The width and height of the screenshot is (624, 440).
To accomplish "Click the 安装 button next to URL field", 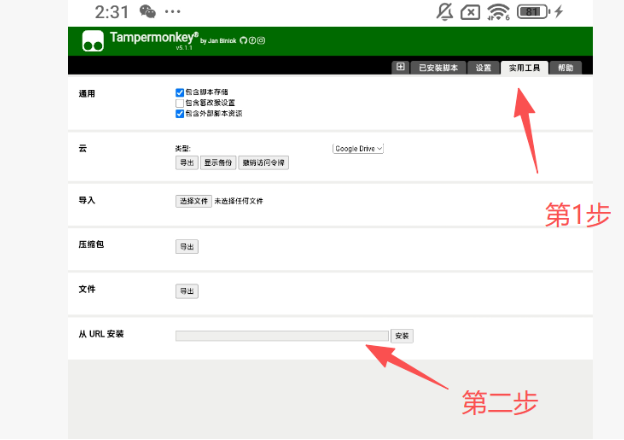I will [x=402, y=336].
